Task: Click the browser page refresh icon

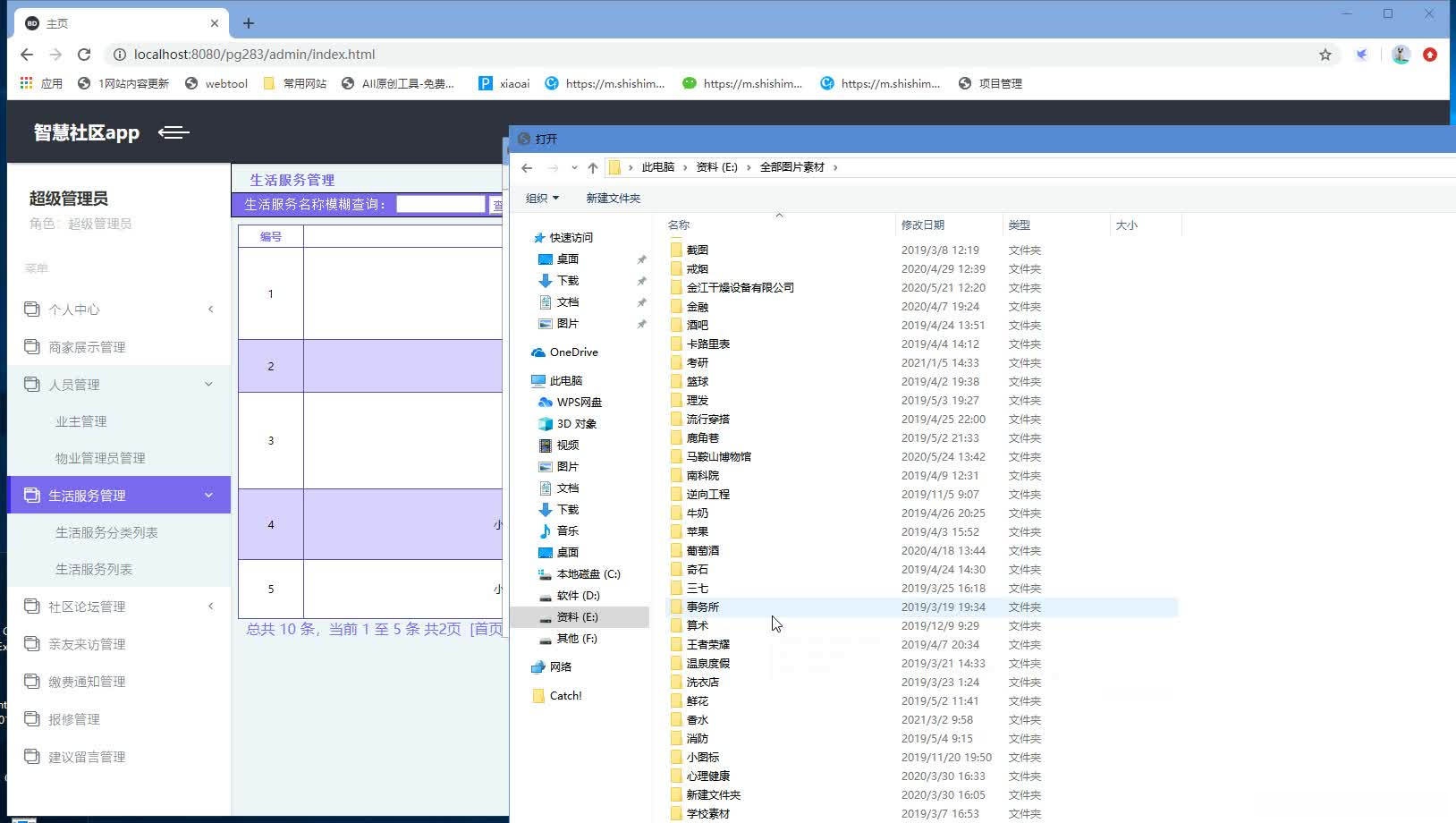Action: 84,54
